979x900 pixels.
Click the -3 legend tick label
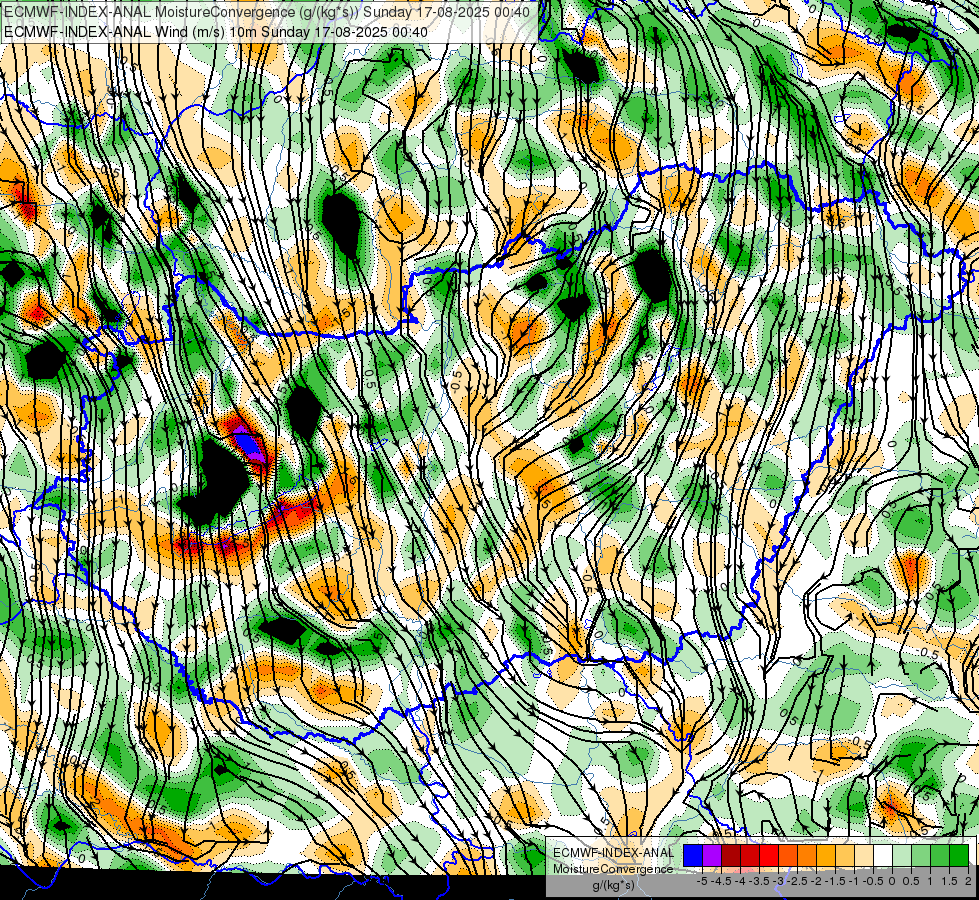[778, 881]
